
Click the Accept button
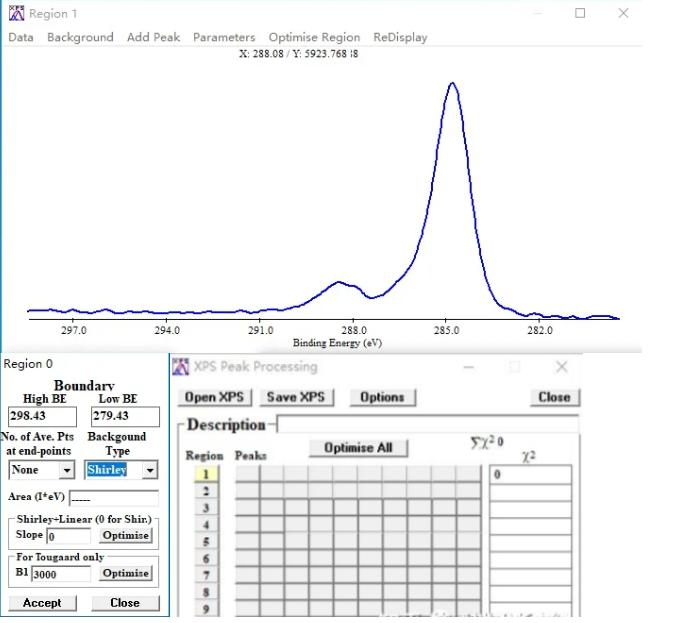click(x=42, y=603)
